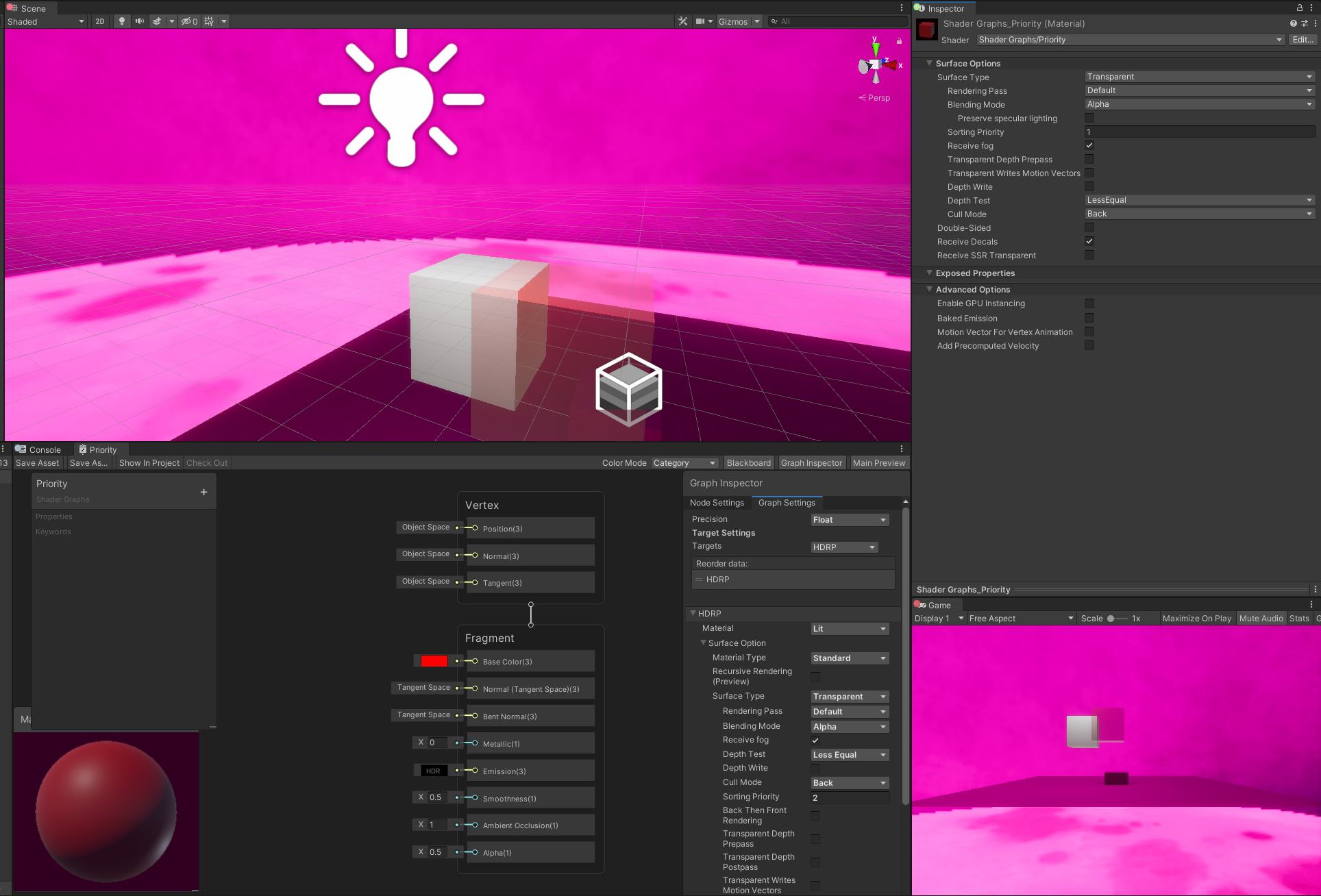Toggle scene grid visibility icon
The image size is (1321, 896).
209,21
